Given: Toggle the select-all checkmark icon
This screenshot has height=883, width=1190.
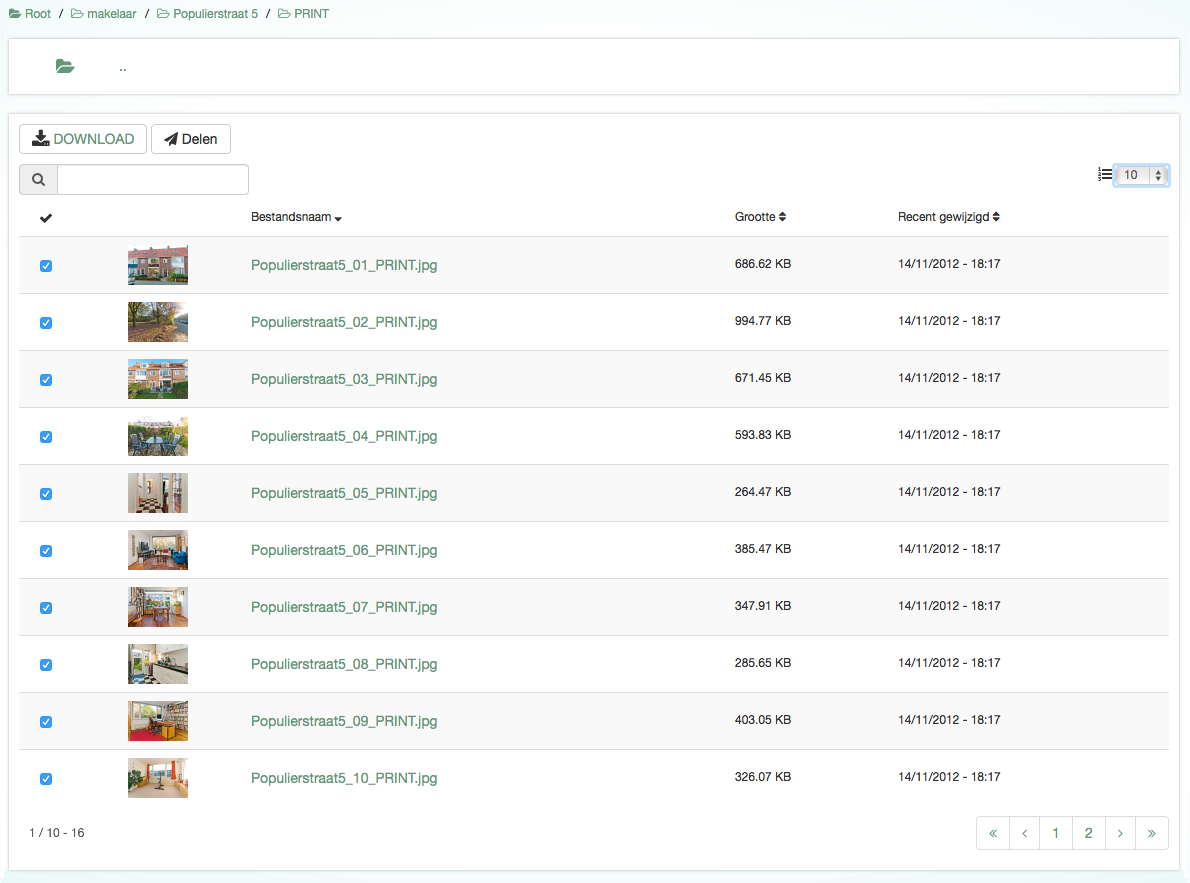Looking at the screenshot, I should 45,218.
